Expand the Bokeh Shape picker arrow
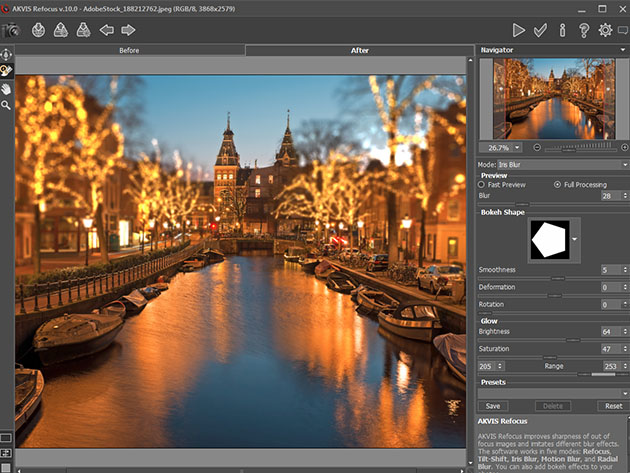Image resolution: width=630 pixels, height=473 pixels. (x=575, y=239)
